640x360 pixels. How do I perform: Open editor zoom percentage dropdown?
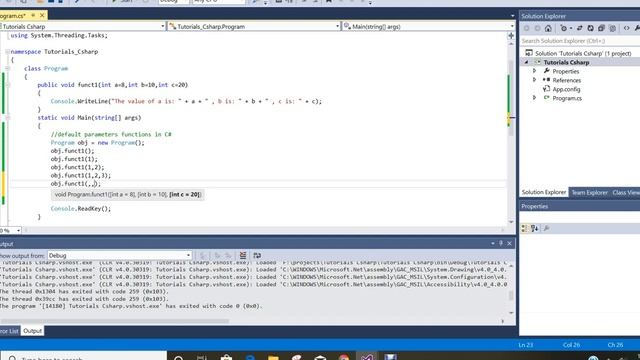(18, 231)
